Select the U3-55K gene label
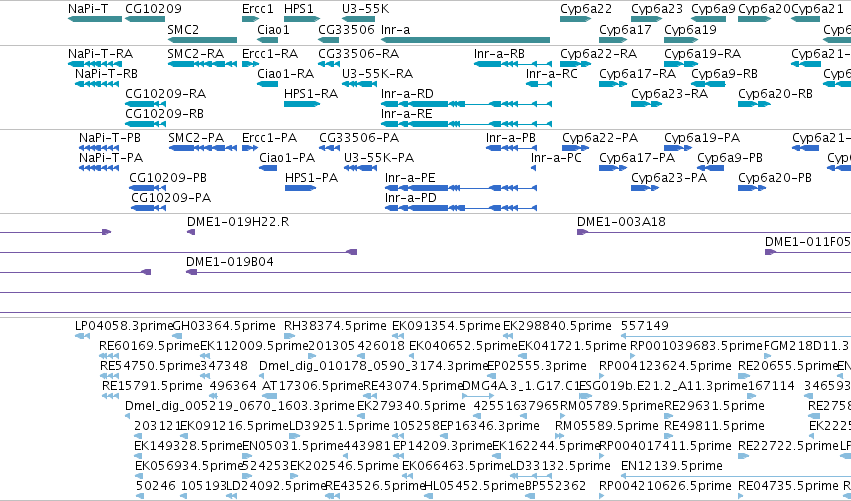851x501 pixels. click(x=365, y=9)
